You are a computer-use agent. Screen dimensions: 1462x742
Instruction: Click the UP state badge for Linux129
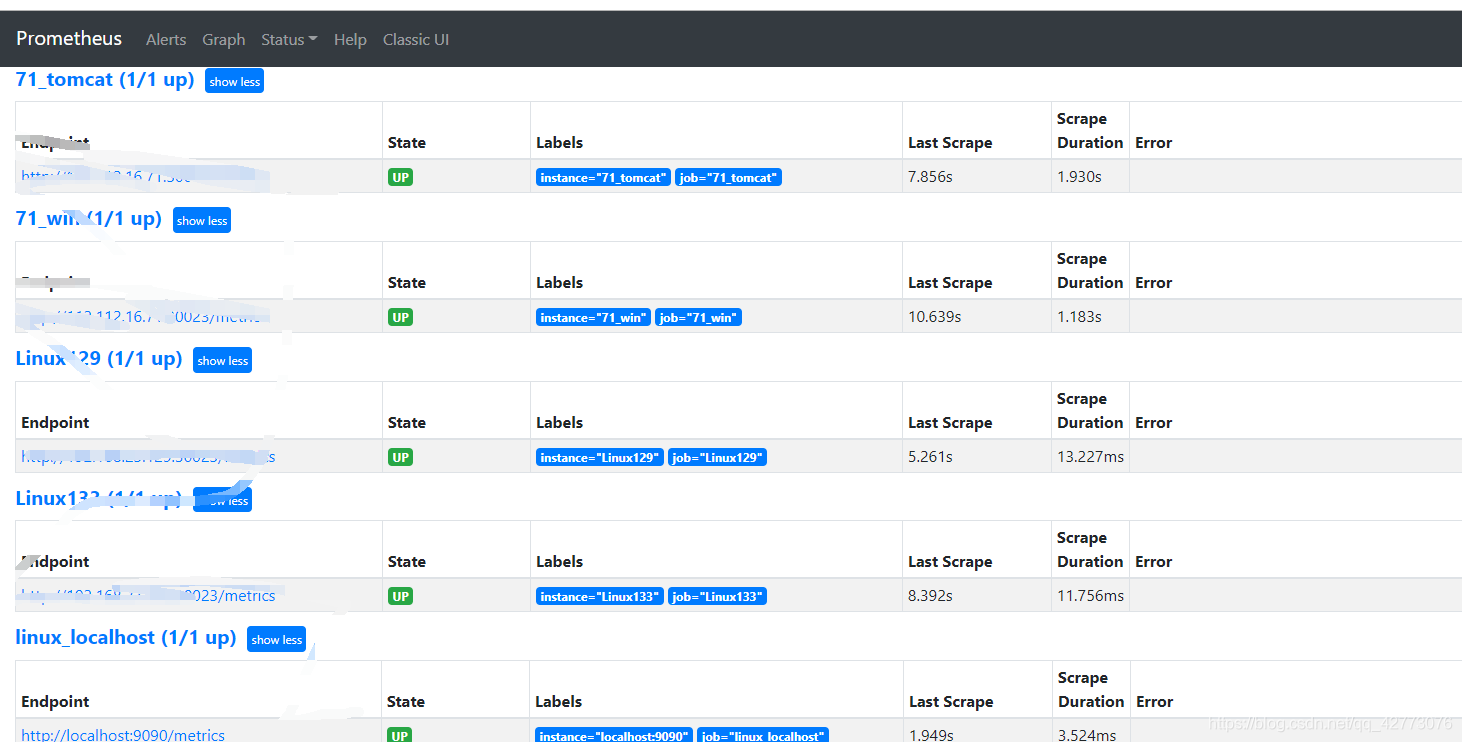click(x=400, y=457)
